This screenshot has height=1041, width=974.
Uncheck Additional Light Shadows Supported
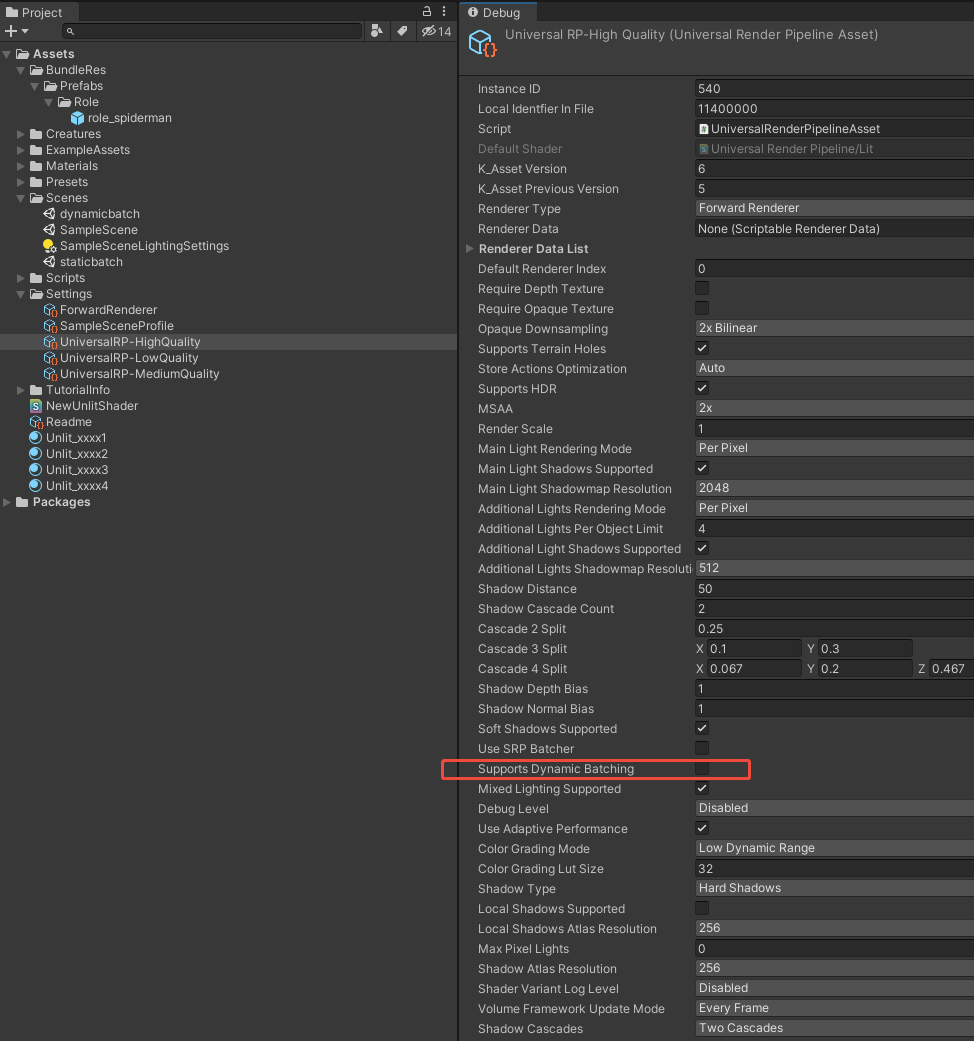702,548
